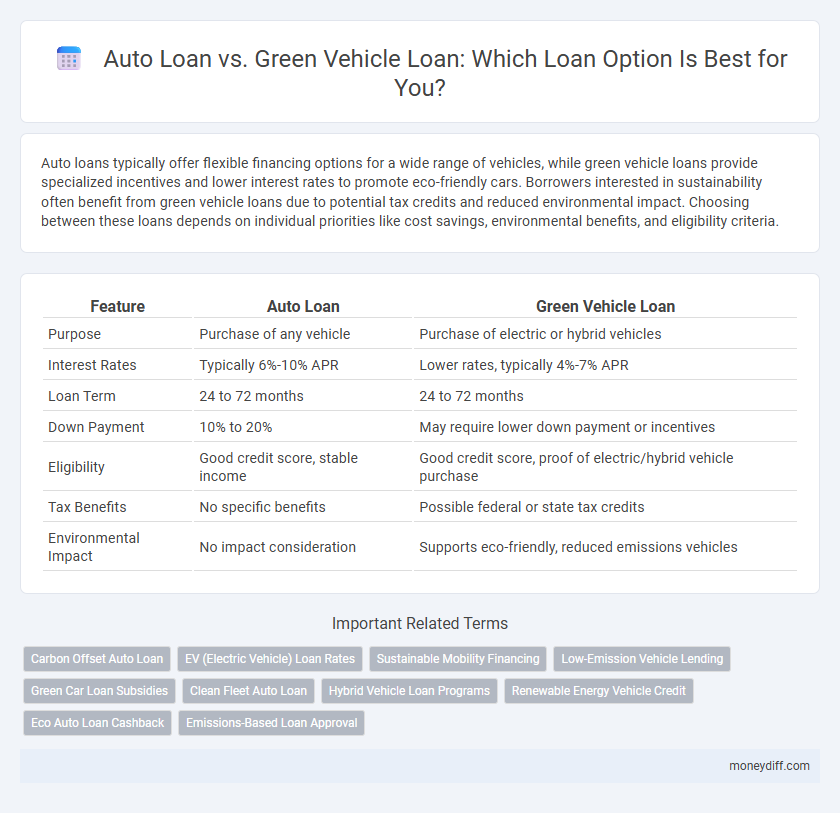The image size is (840, 813).
Task: Select the Low-Emission Vehicle Lending tag
Action: [x=642, y=659]
